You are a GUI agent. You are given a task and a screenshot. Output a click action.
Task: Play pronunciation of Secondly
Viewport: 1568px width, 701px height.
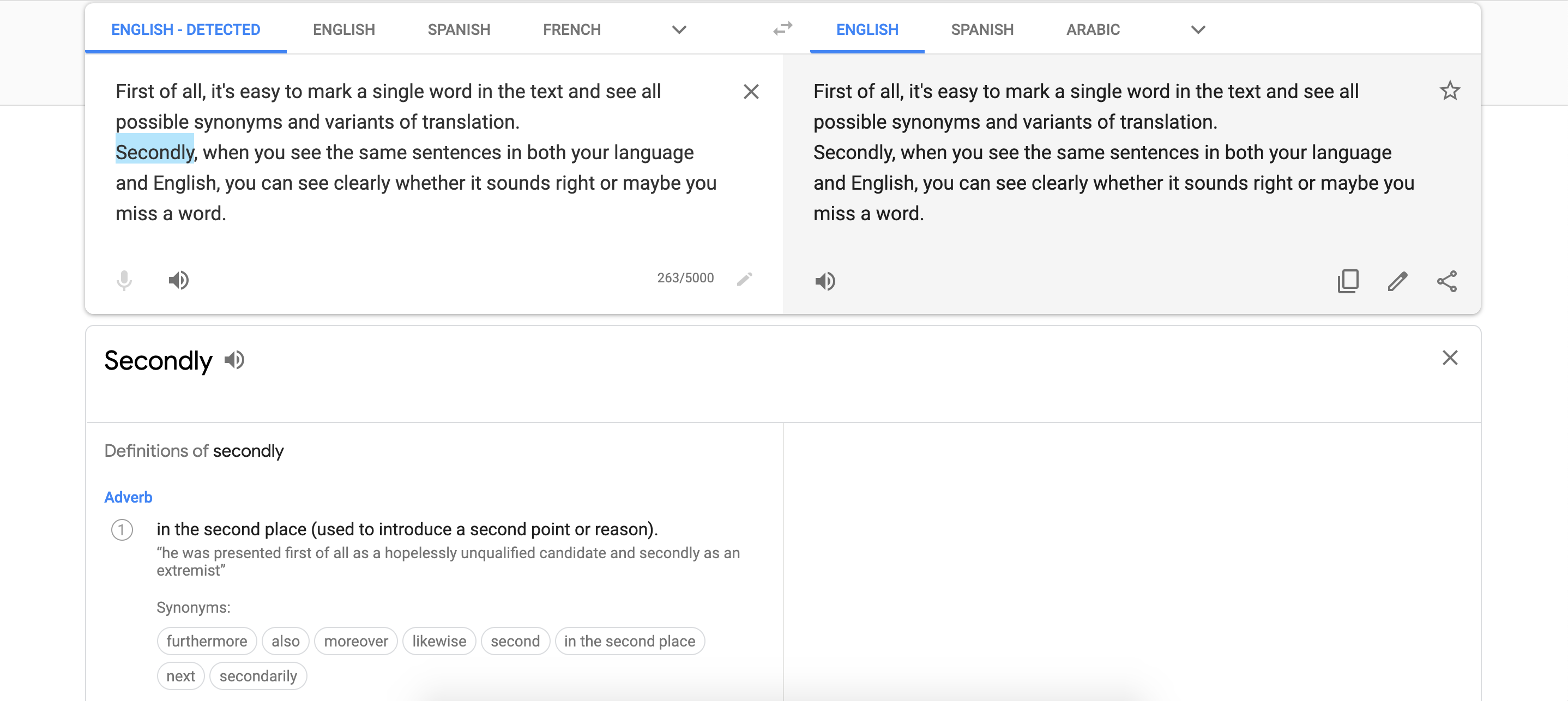click(234, 360)
